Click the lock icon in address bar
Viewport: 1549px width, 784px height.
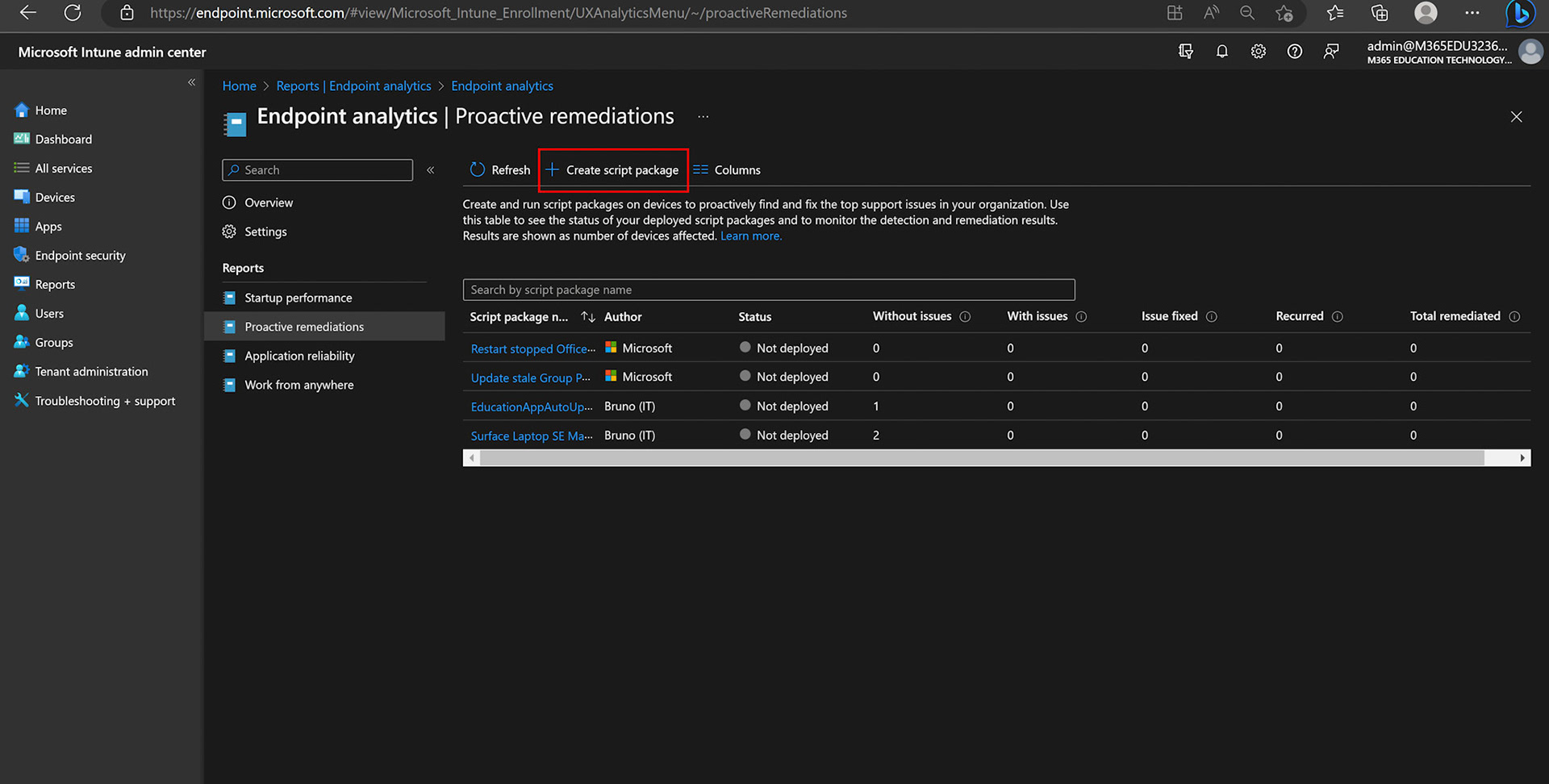127,13
